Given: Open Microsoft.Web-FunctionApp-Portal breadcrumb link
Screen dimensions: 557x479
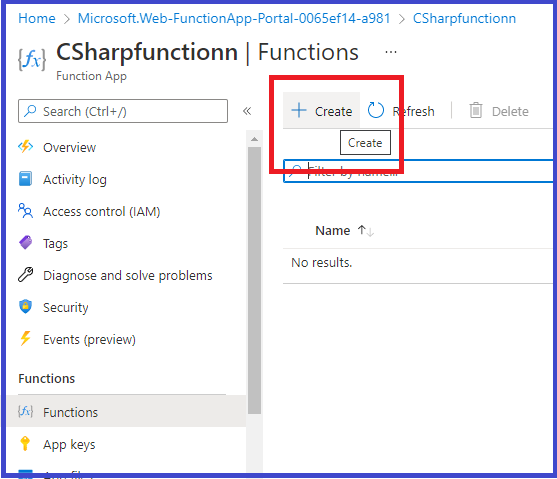Looking at the screenshot, I should pyautogui.click(x=234, y=18).
